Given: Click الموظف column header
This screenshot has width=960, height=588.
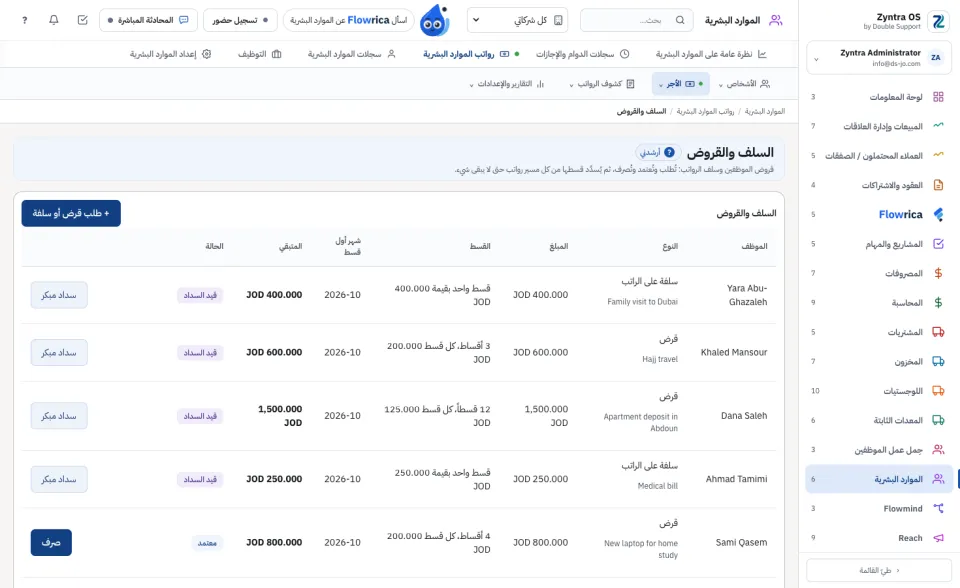Looking at the screenshot, I should (754, 246).
